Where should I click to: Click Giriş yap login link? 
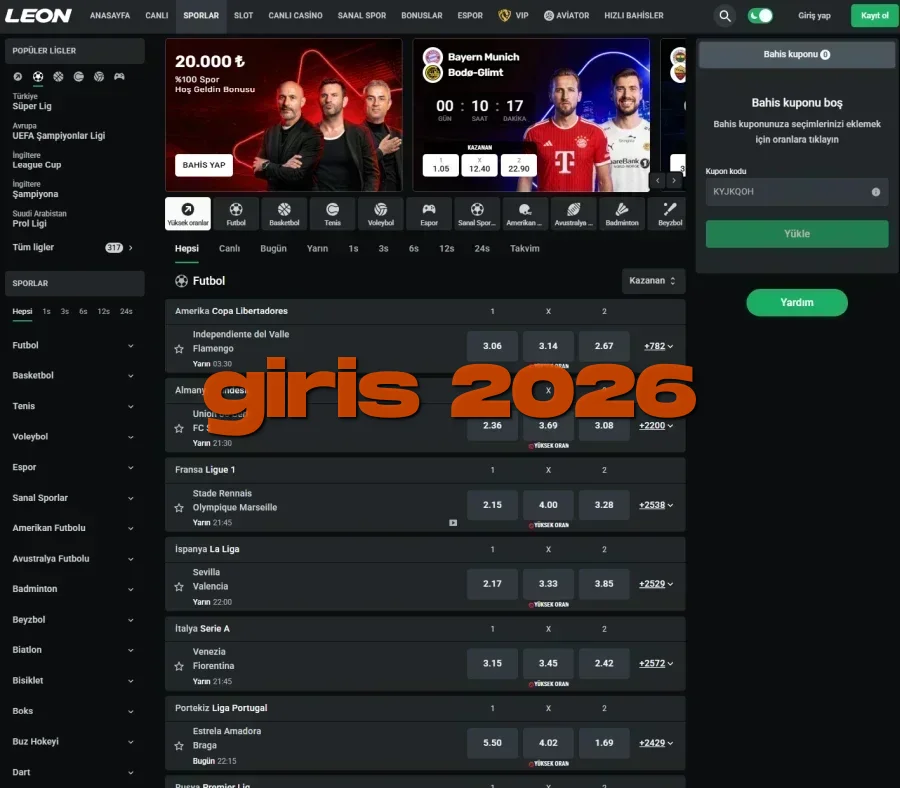click(x=814, y=15)
